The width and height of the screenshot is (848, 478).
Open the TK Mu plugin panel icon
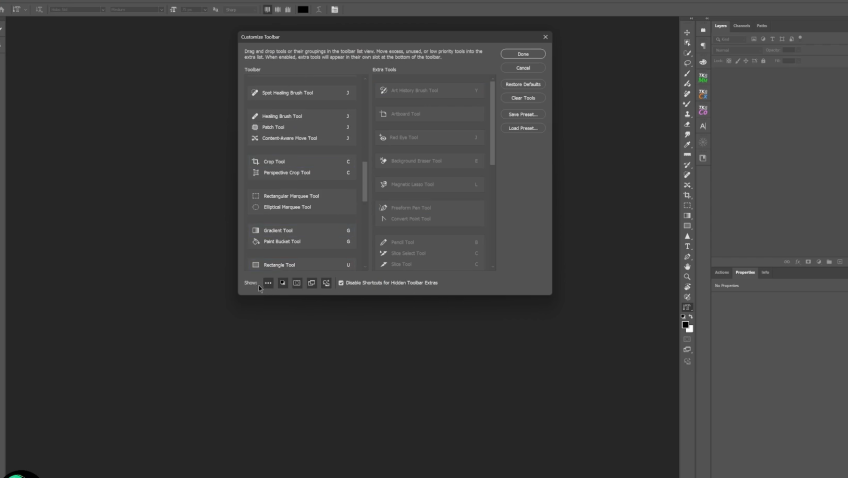click(703, 78)
